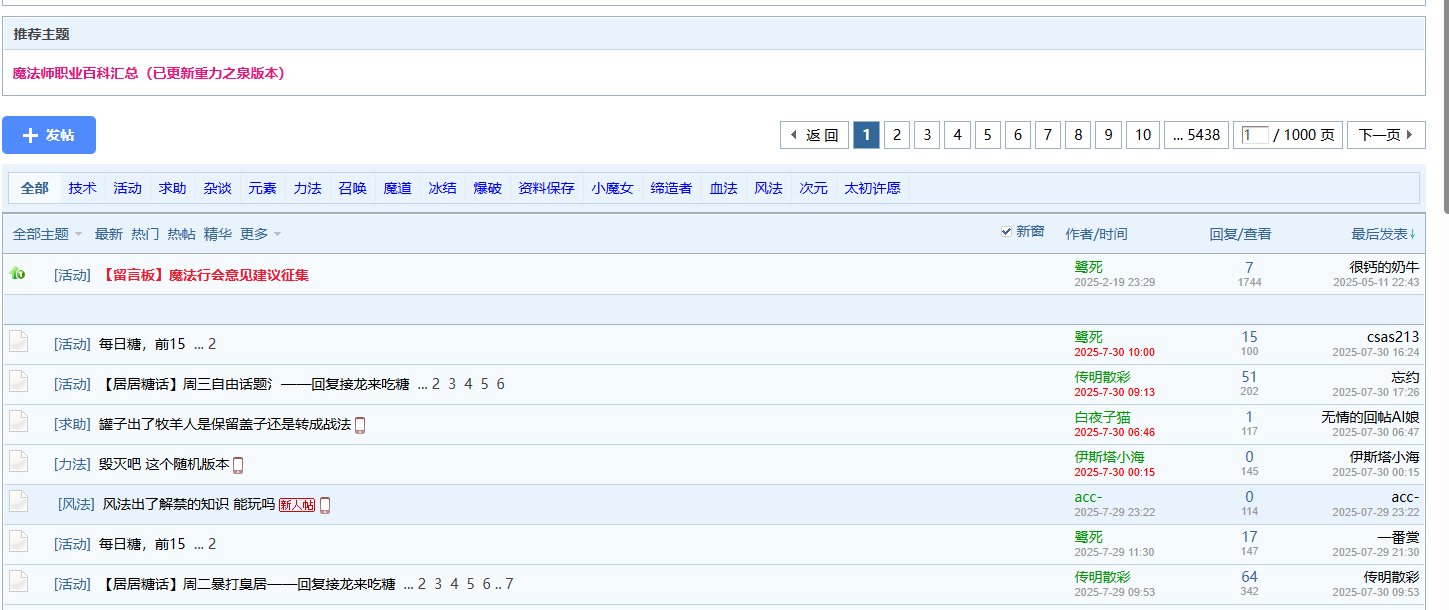1449x610 pixels.
Task: Click thread icon beside 罐子出了牧羊人
Action: coord(18,421)
